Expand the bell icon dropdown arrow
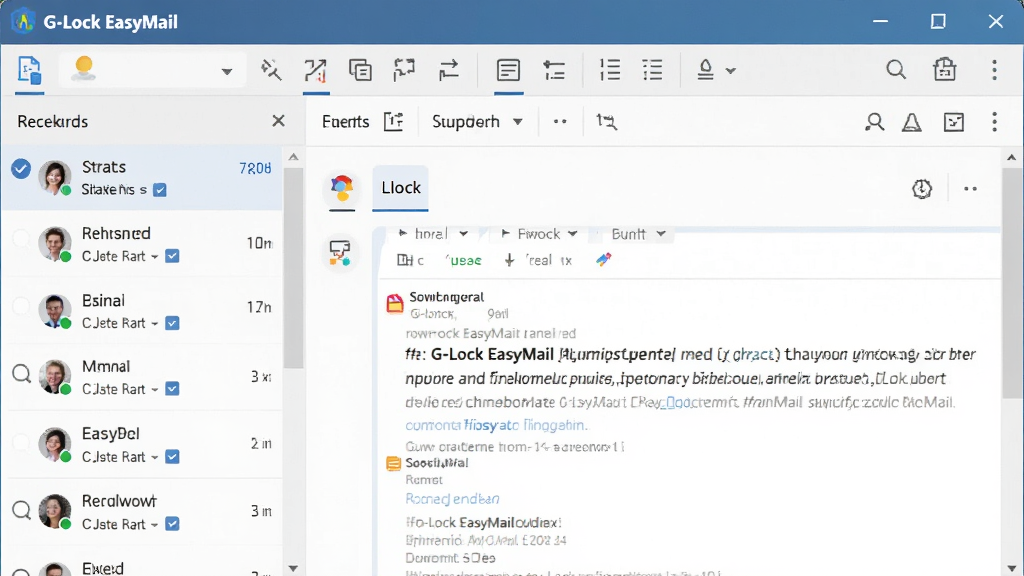 [731, 71]
